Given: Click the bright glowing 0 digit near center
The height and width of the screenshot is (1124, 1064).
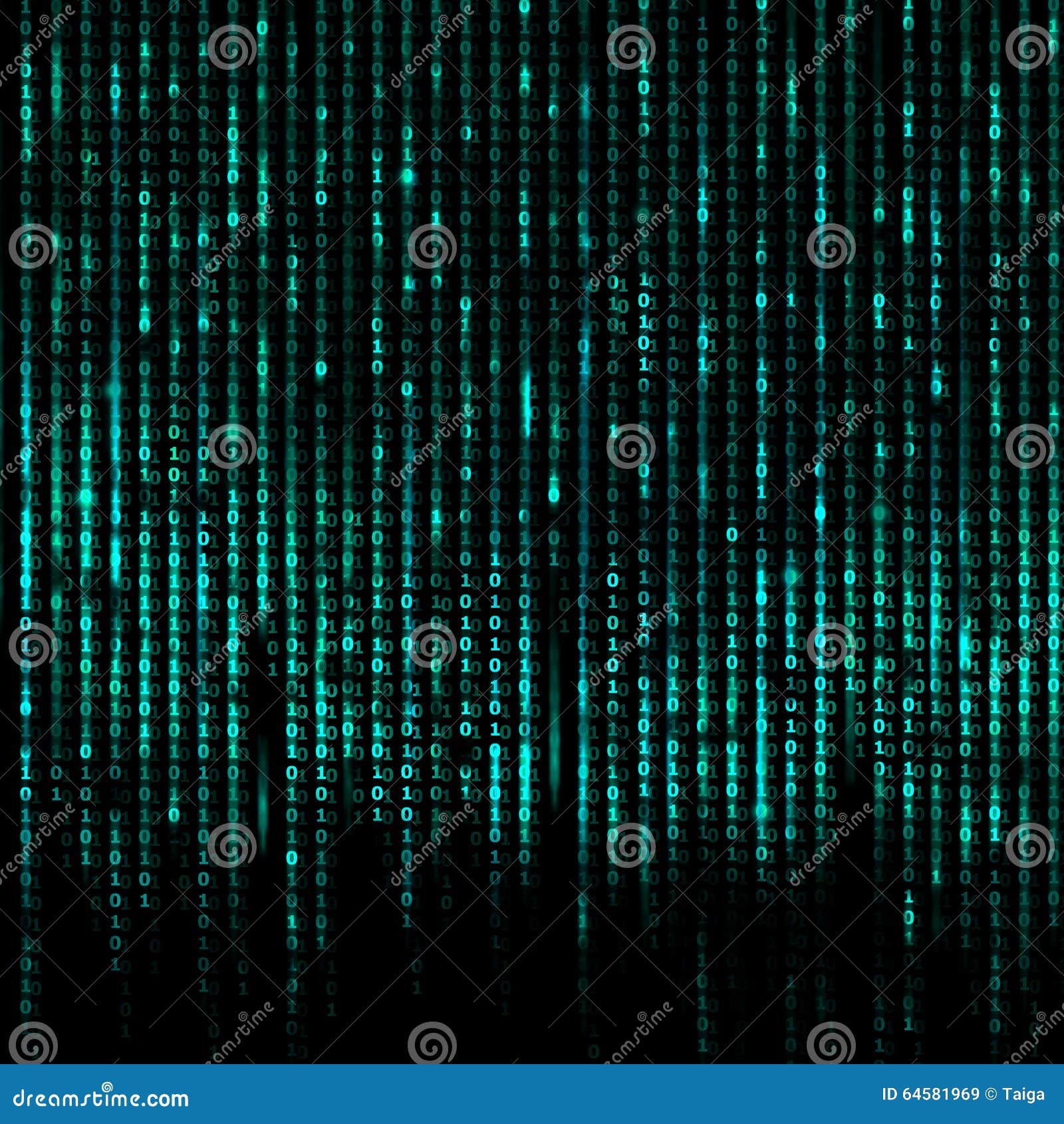Looking at the screenshot, I should click(x=553, y=495).
